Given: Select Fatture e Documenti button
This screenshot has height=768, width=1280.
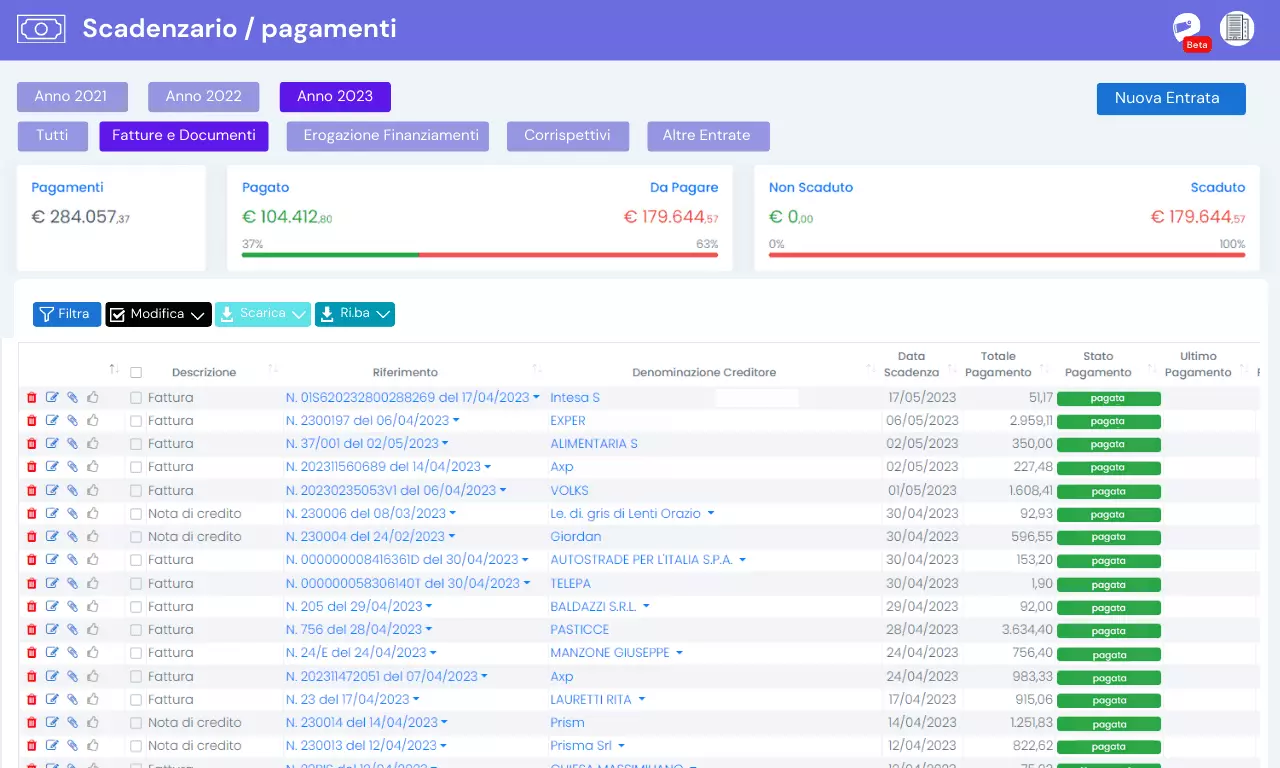Looking at the screenshot, I should (x=184, y=136).
